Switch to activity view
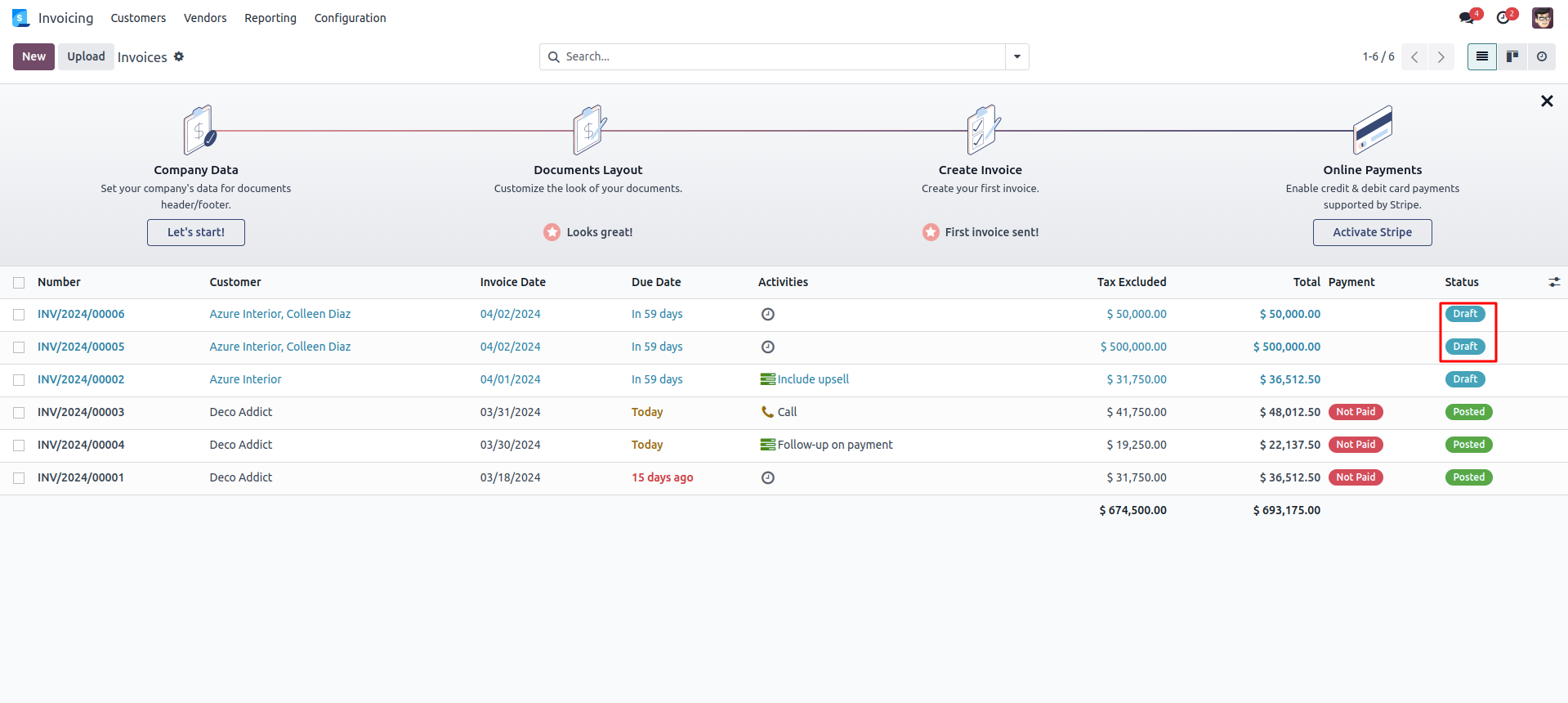 1542,56
